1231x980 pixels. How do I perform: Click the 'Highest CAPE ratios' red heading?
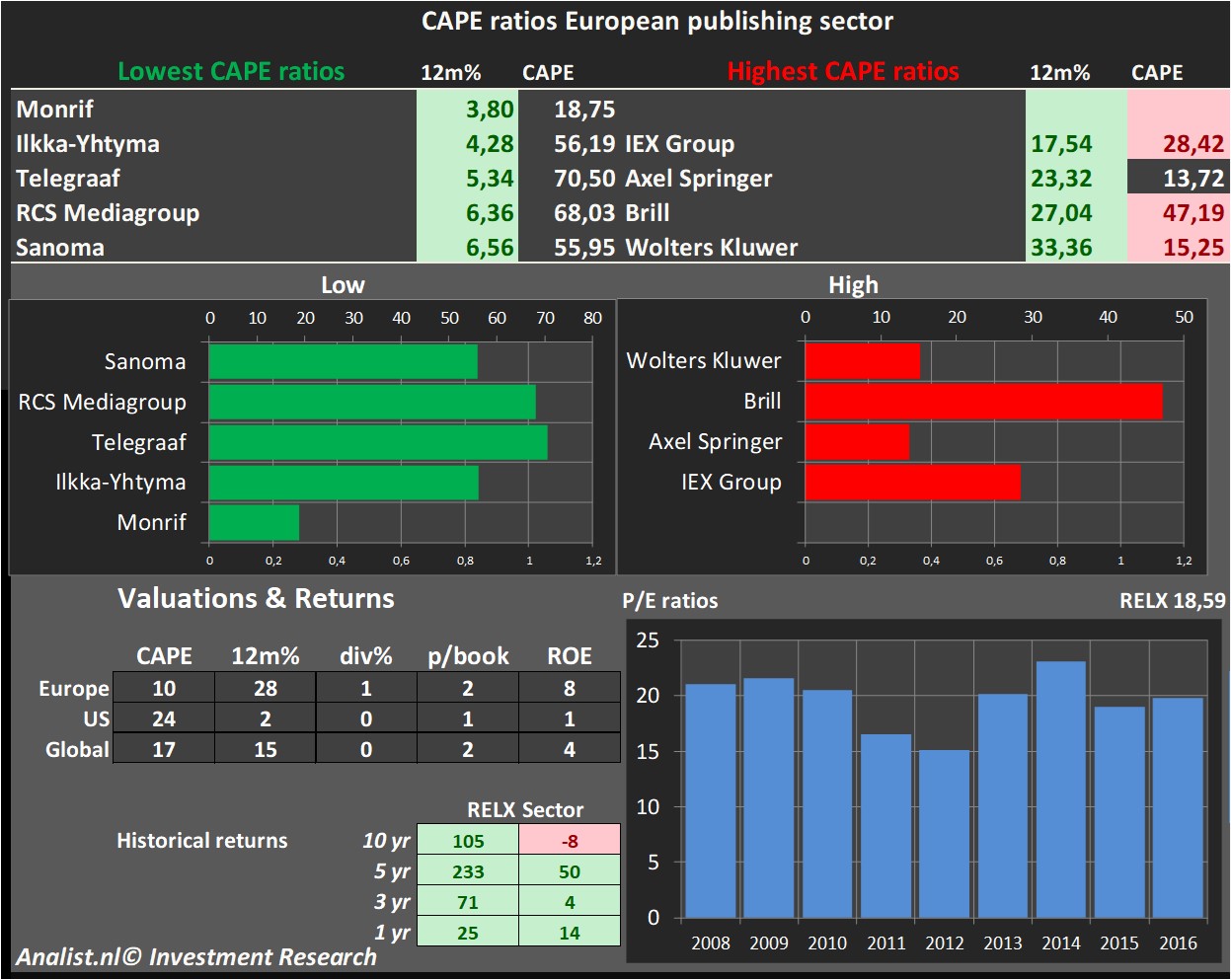coord(842,72)
